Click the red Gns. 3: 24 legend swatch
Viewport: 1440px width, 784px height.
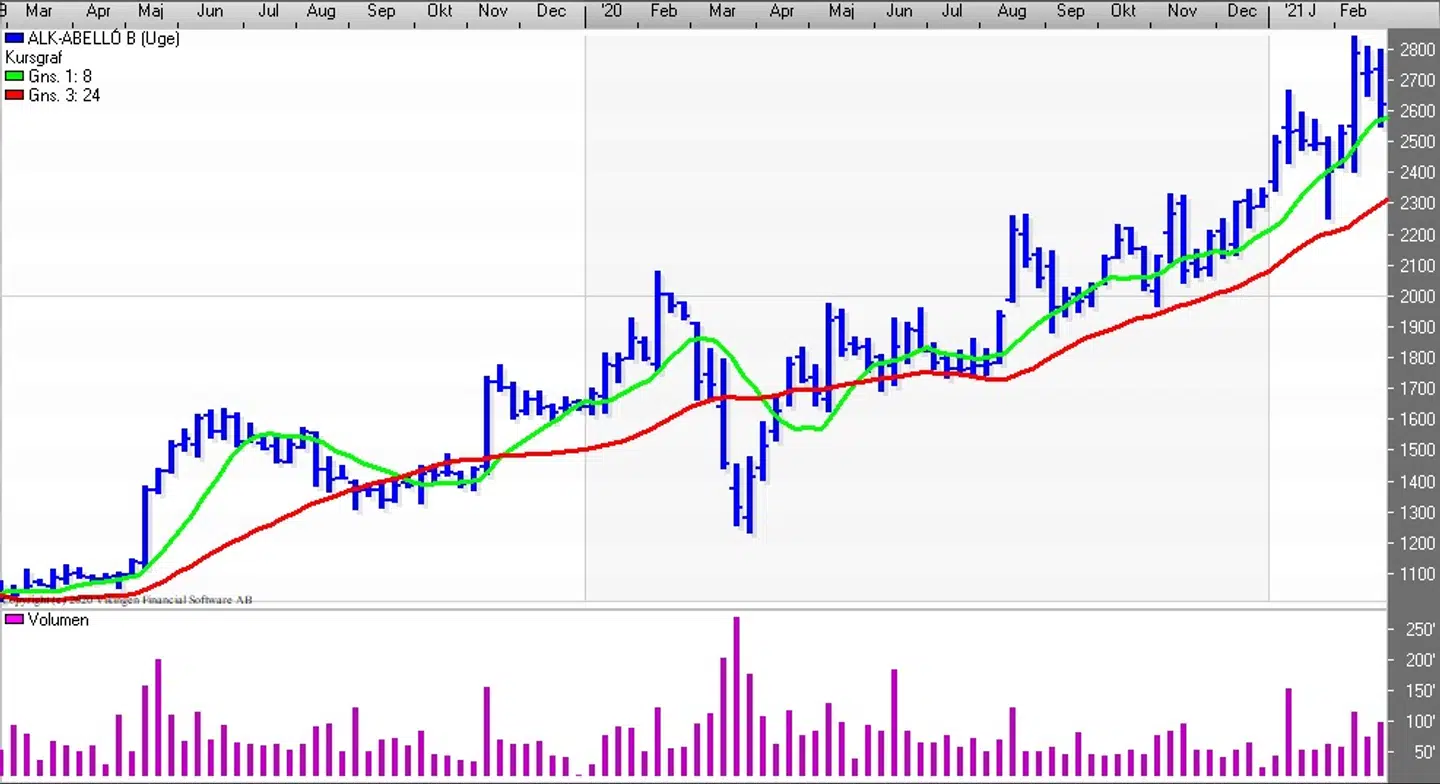click(14, 96)
